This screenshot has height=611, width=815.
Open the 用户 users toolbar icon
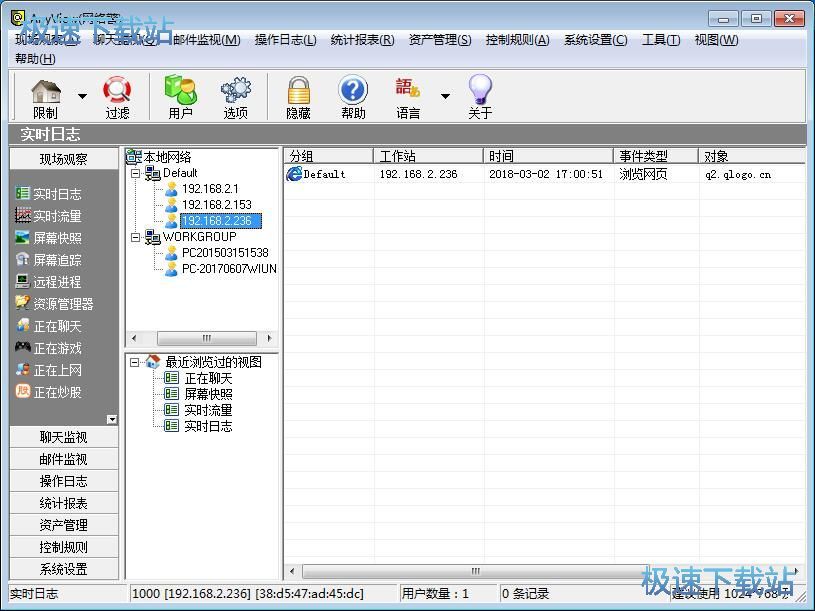[180, 98]
